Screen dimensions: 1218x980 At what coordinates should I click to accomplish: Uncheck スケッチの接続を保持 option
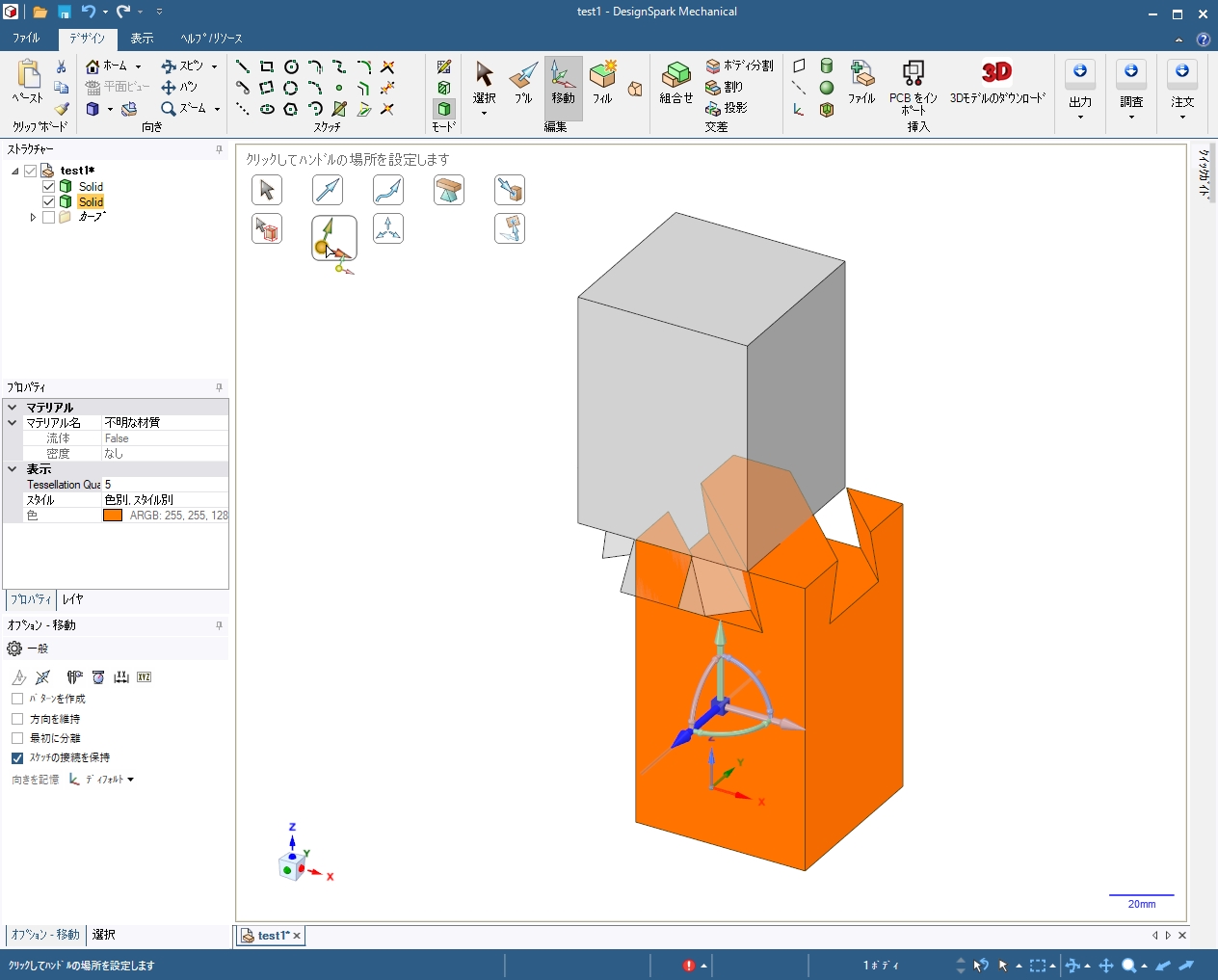[17, 758]
